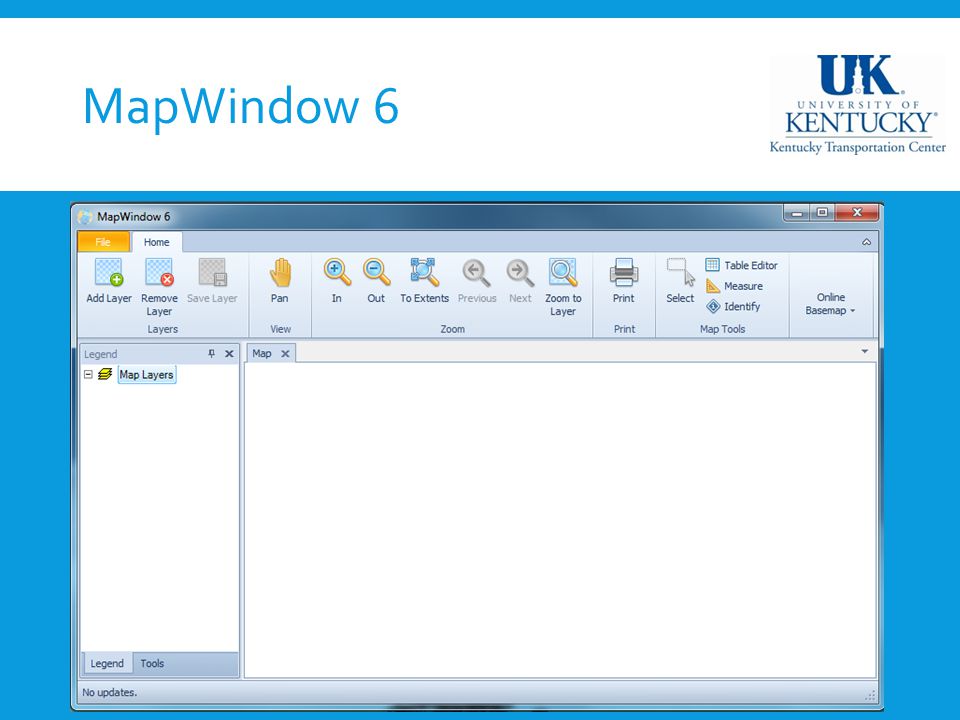
Task: Collapse the Map Layers tree node
Action: click(88, 374)
